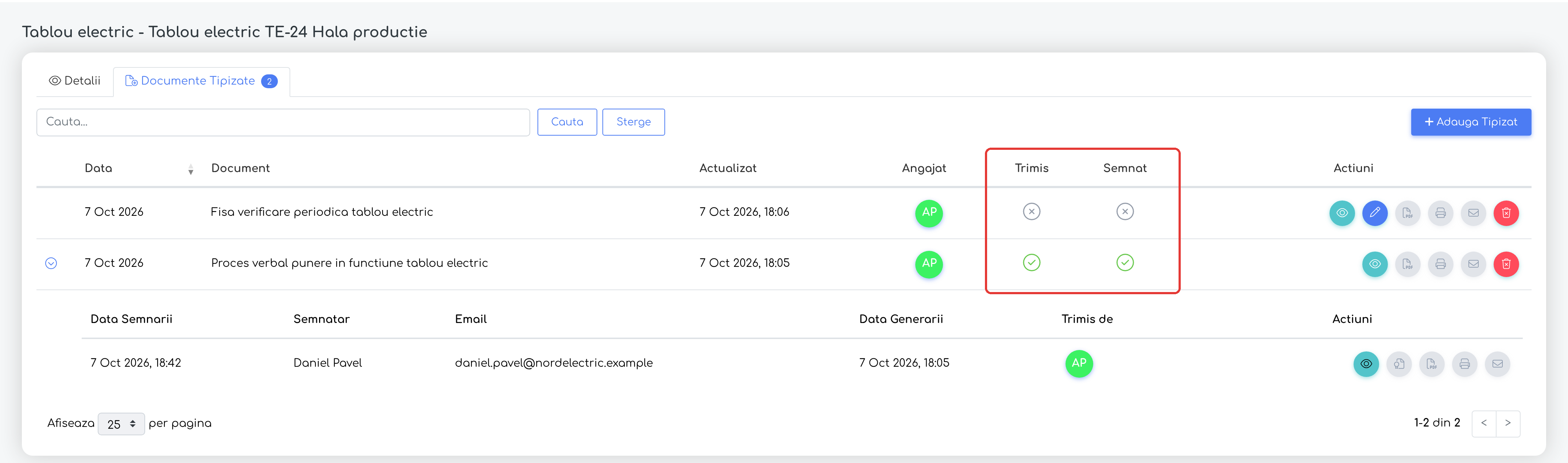Click Semnat checkmark for Proces verbal row
1568x463 pixels.
1125,263
